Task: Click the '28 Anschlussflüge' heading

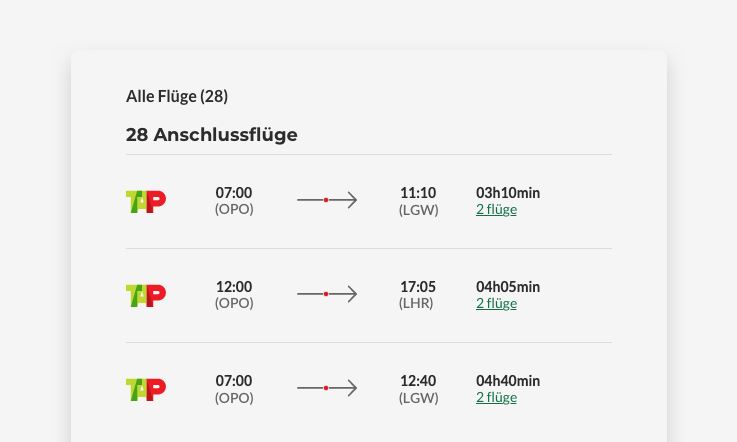Action: click(x=211, y=134)
